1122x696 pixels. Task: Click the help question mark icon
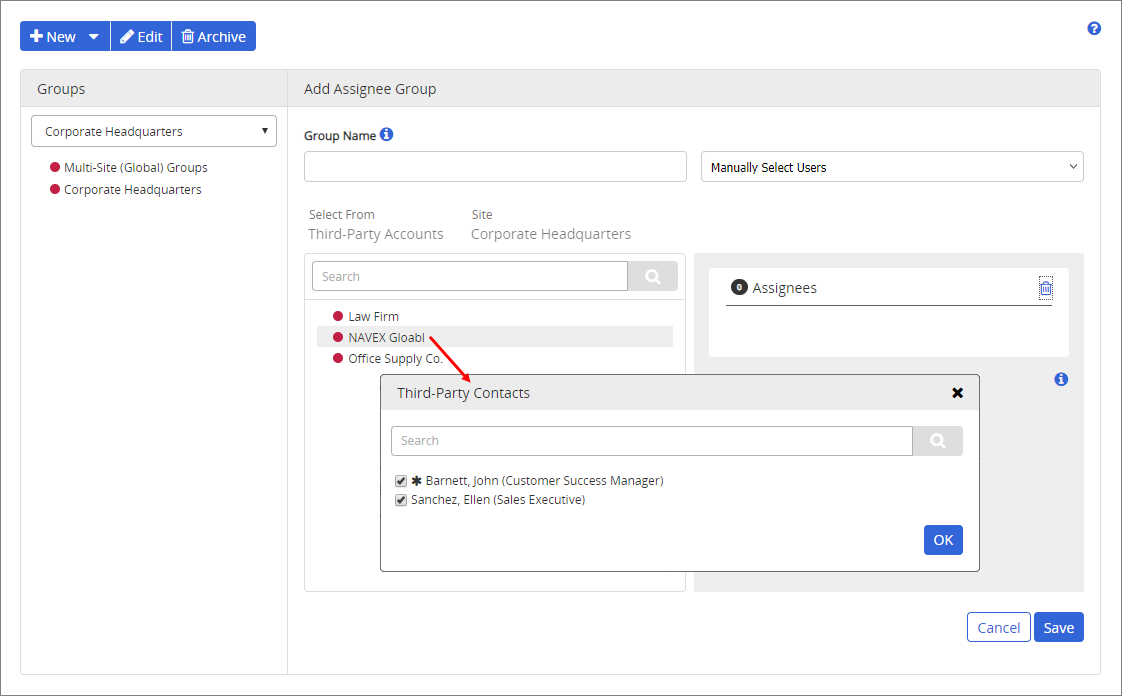[1094, 28]
